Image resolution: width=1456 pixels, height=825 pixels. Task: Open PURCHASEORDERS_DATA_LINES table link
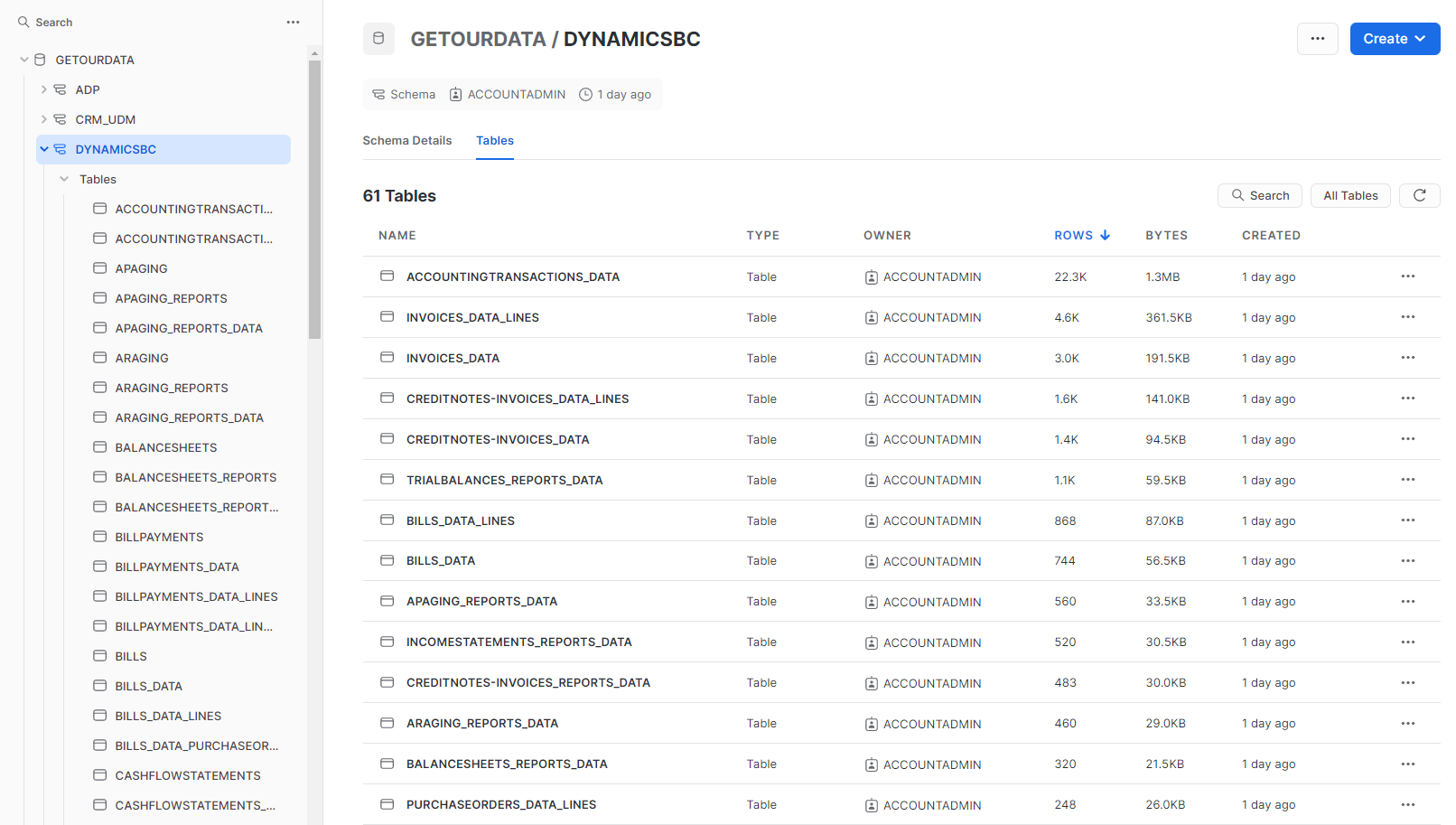click(x=501, y=804)
